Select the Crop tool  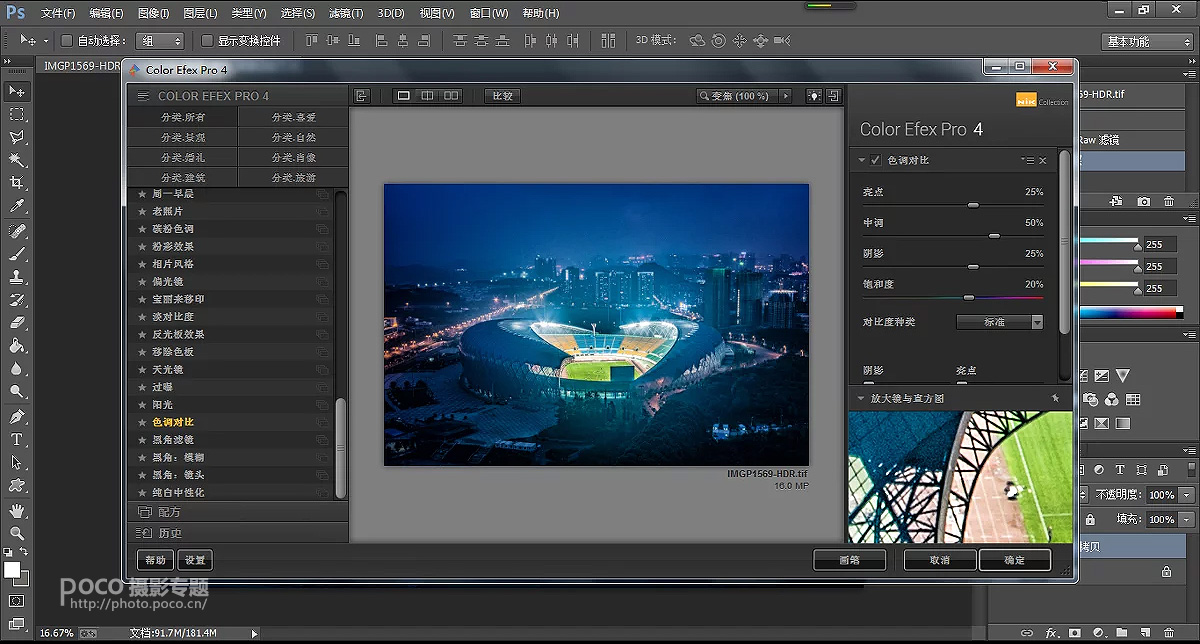pyautogui.click(x=17, y=183)
